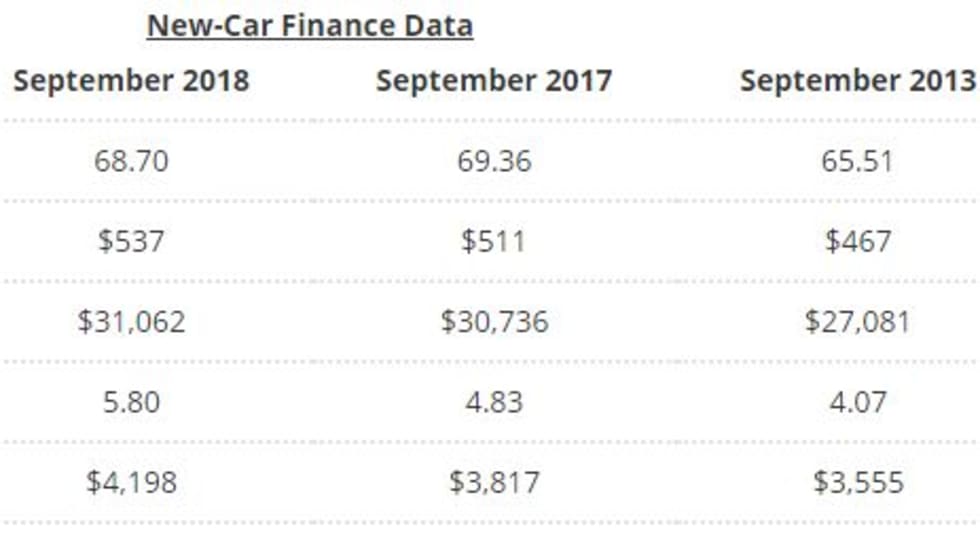The width and height of the screenshot is (980, 552).
Task: Click the $3,555 figure
Action: tap(857, 482)
